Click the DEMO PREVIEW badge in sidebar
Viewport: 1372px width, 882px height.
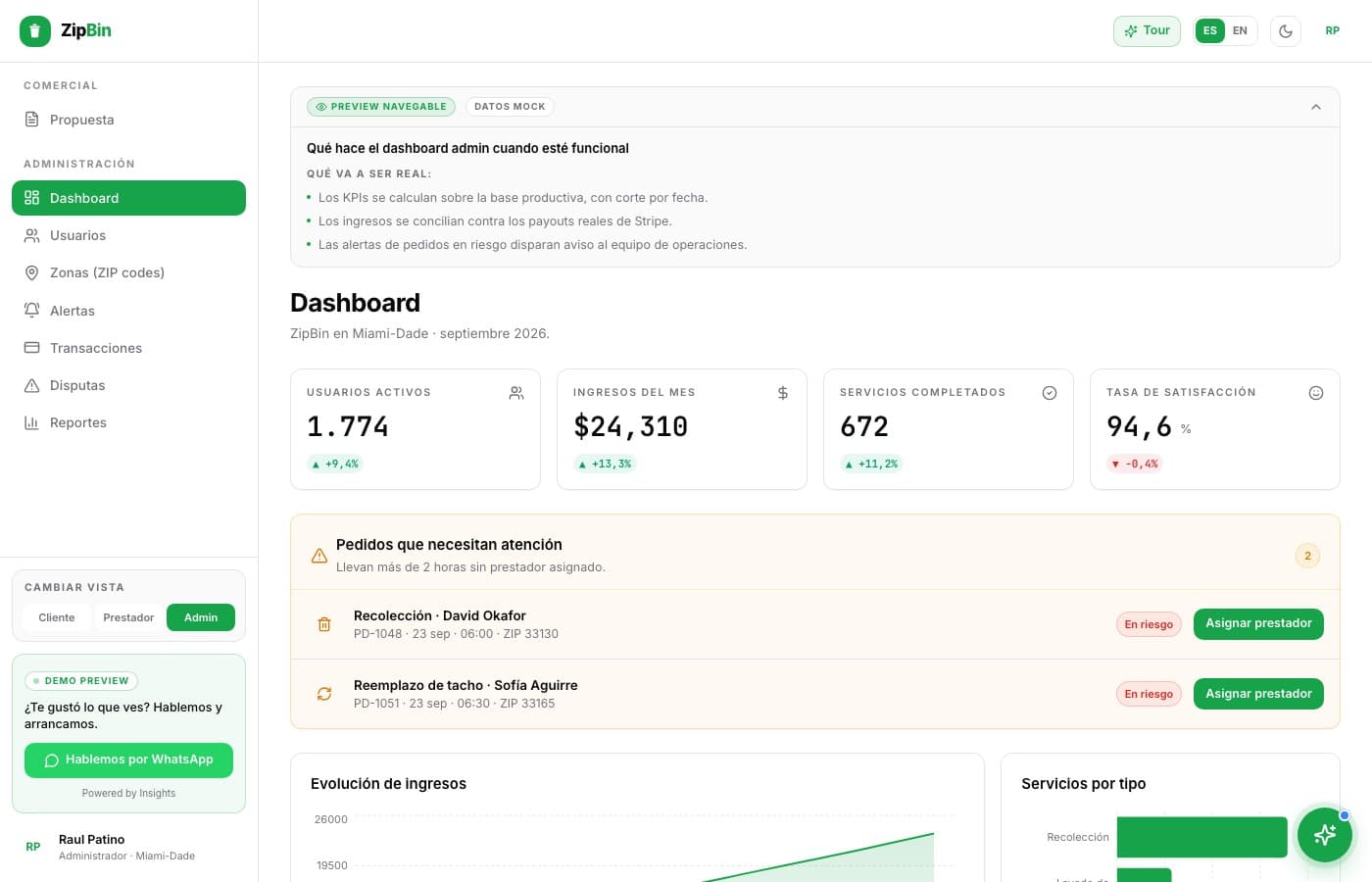[81, 680]
